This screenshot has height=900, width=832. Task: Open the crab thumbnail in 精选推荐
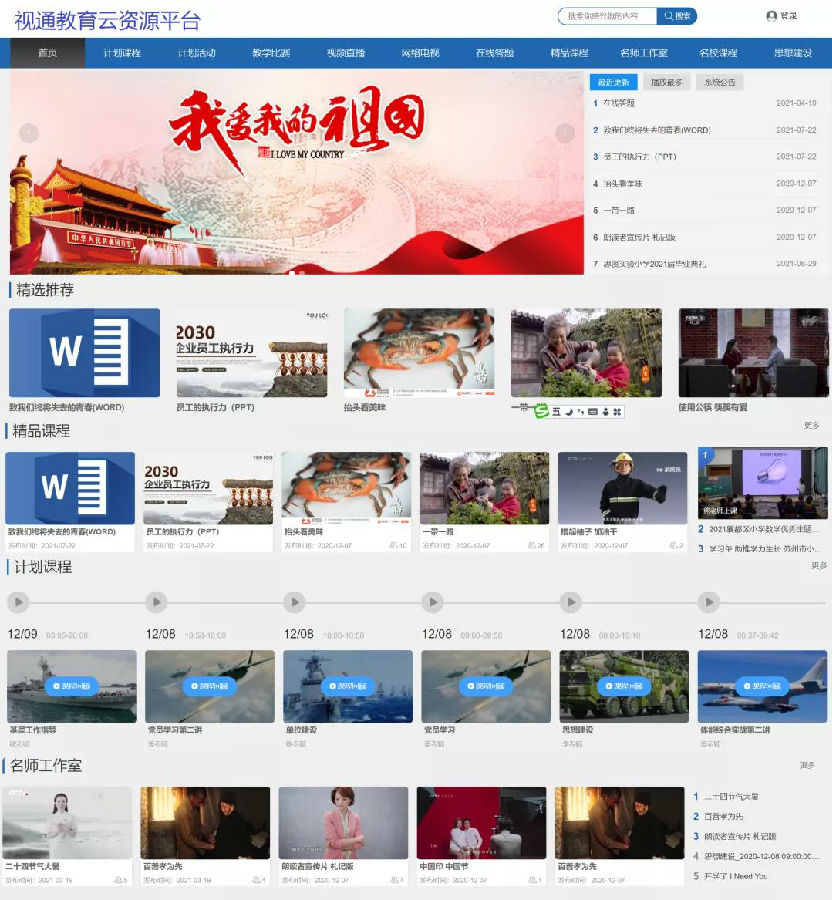pos(419,353)
